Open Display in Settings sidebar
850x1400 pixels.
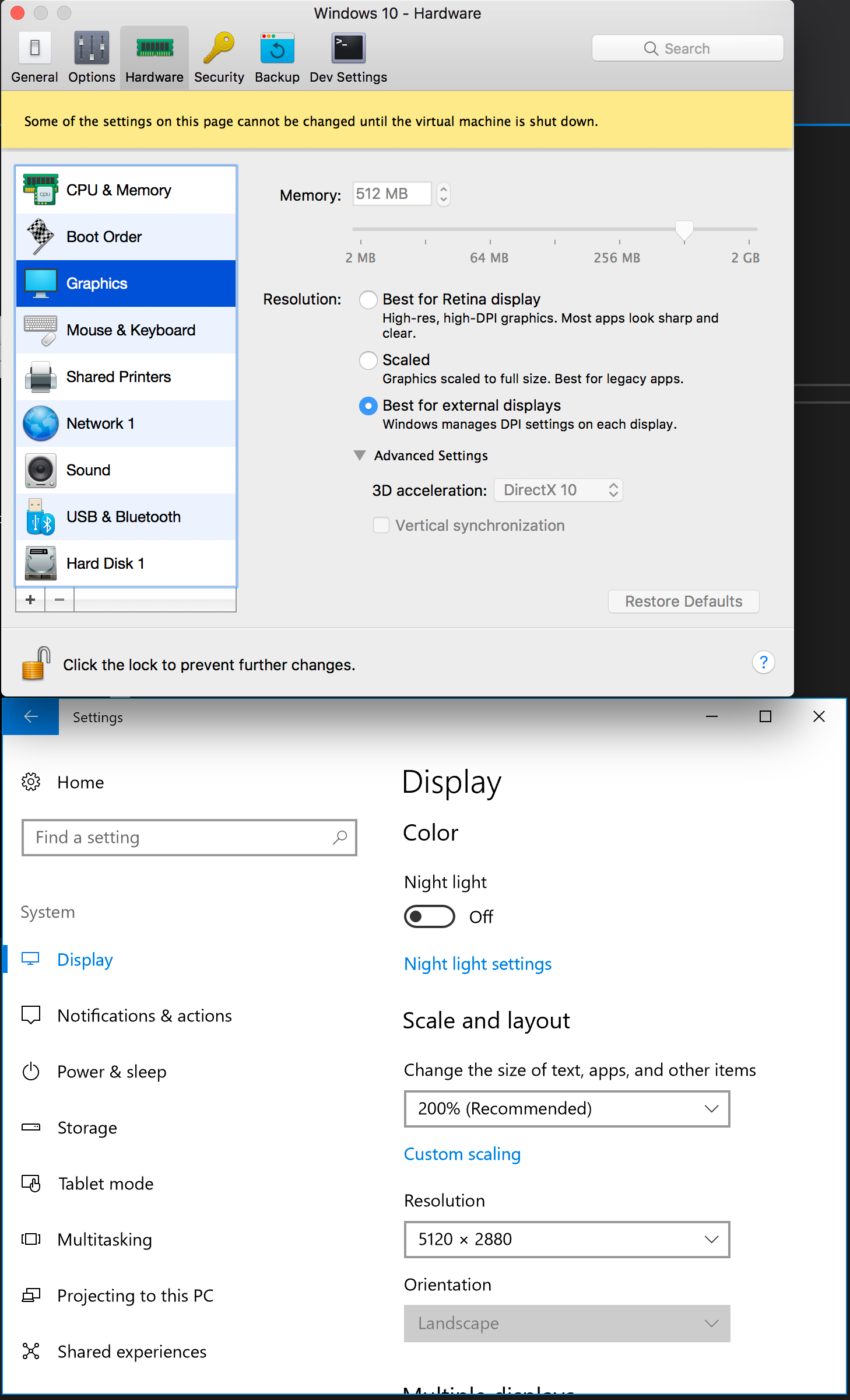tap(68, 960)
